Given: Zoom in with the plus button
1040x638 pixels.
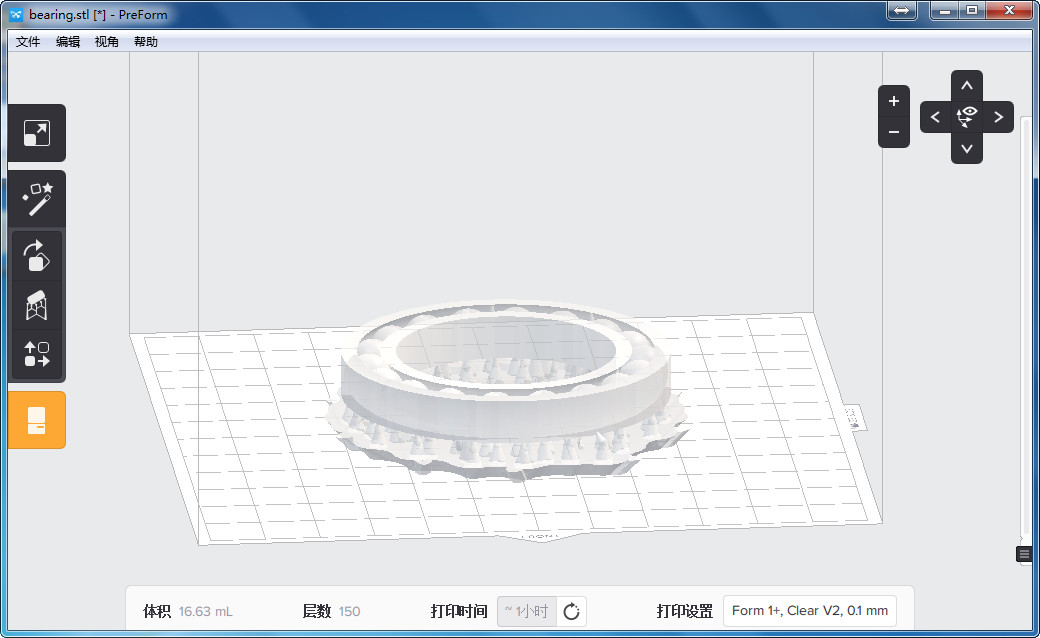Looking at the screenshot, I should point(893,101).
